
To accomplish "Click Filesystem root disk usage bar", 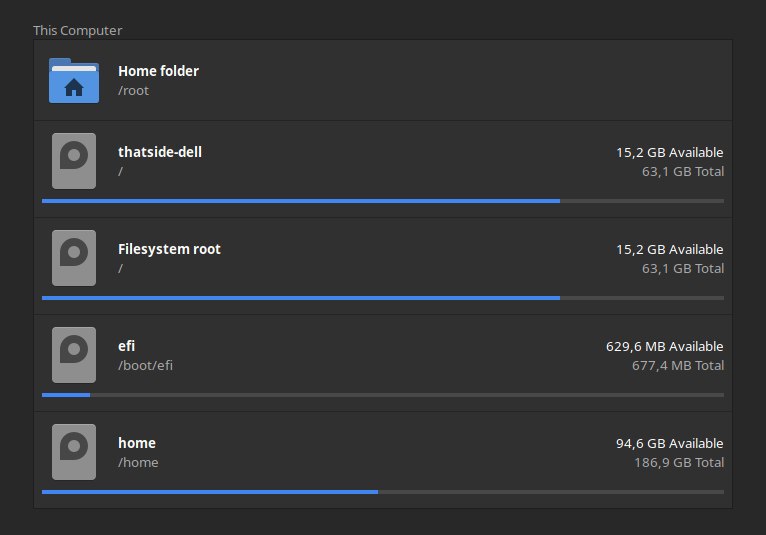I will pyautogui.click(x=383, y=298).
